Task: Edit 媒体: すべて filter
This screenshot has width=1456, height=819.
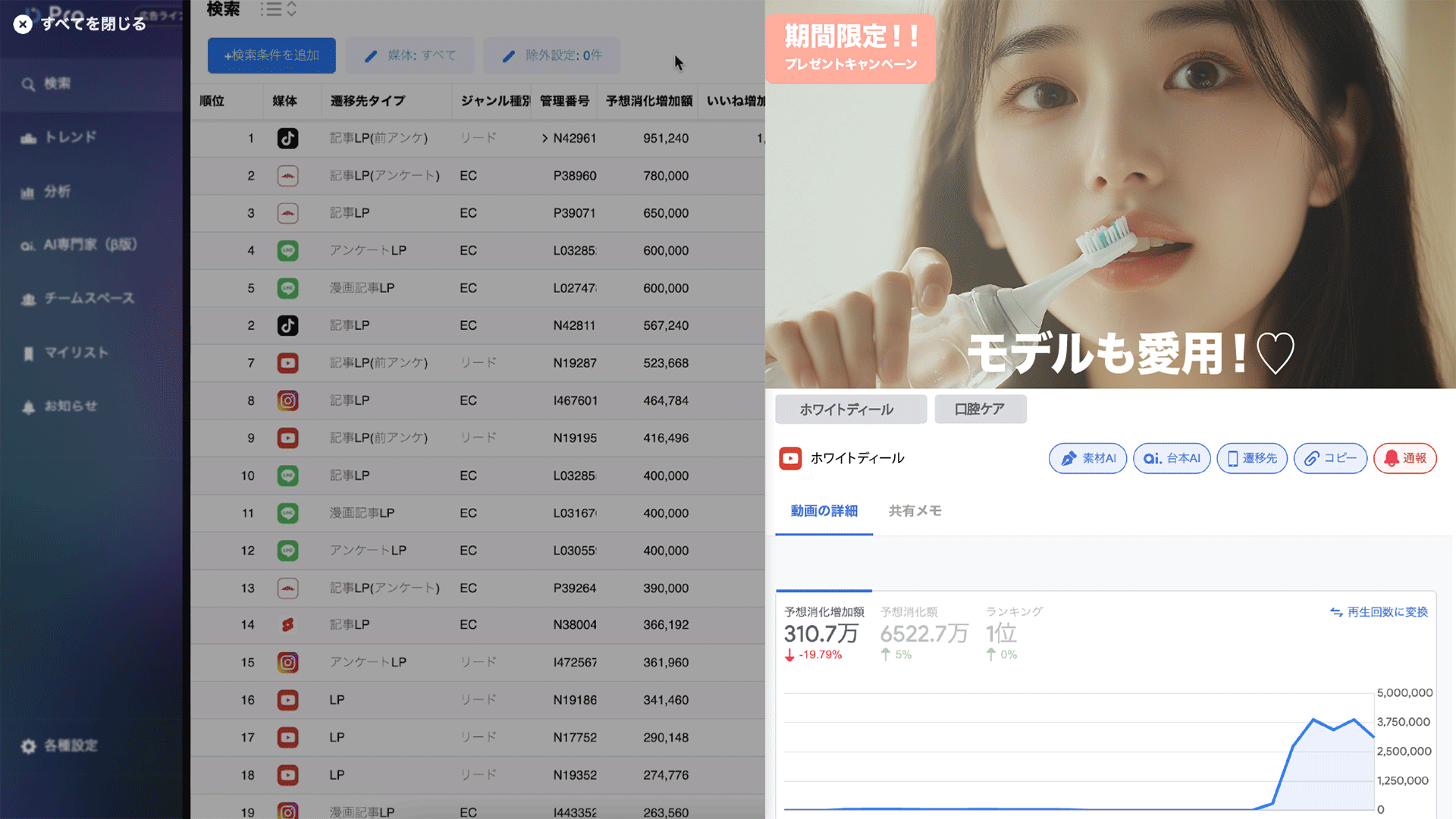Action: point(410,55)
